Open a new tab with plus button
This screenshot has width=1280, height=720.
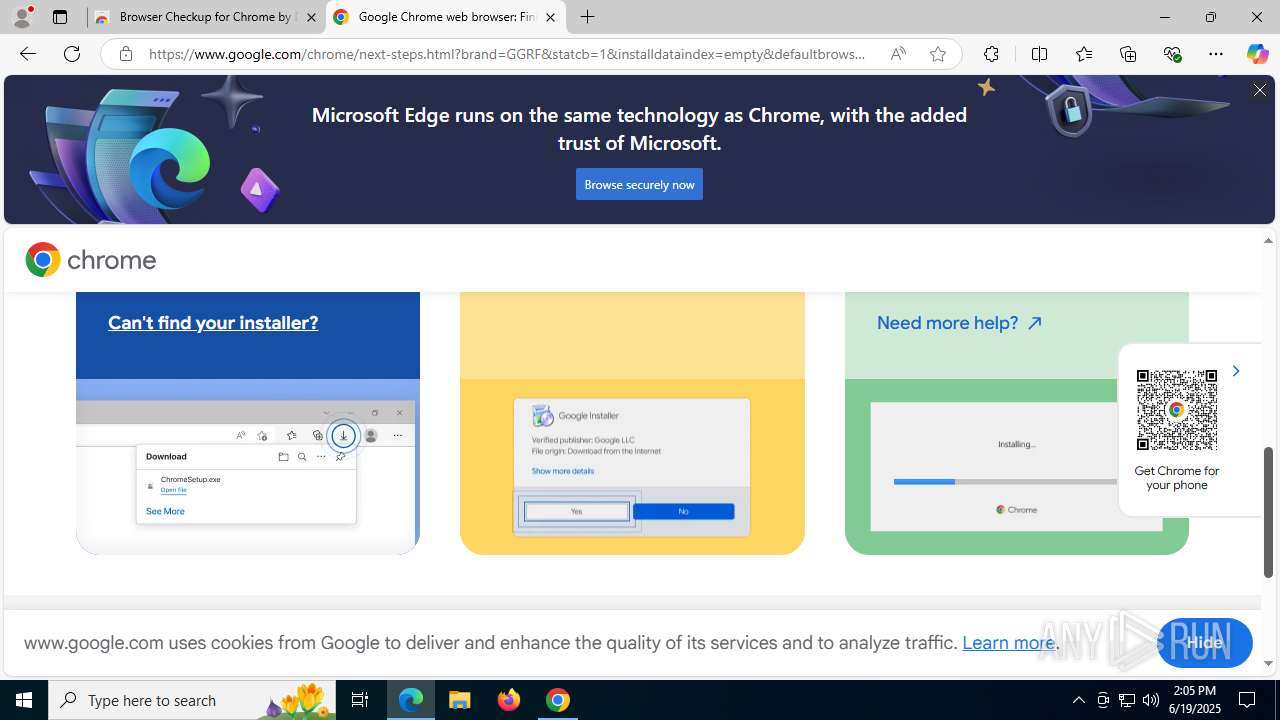coord(587,17)
